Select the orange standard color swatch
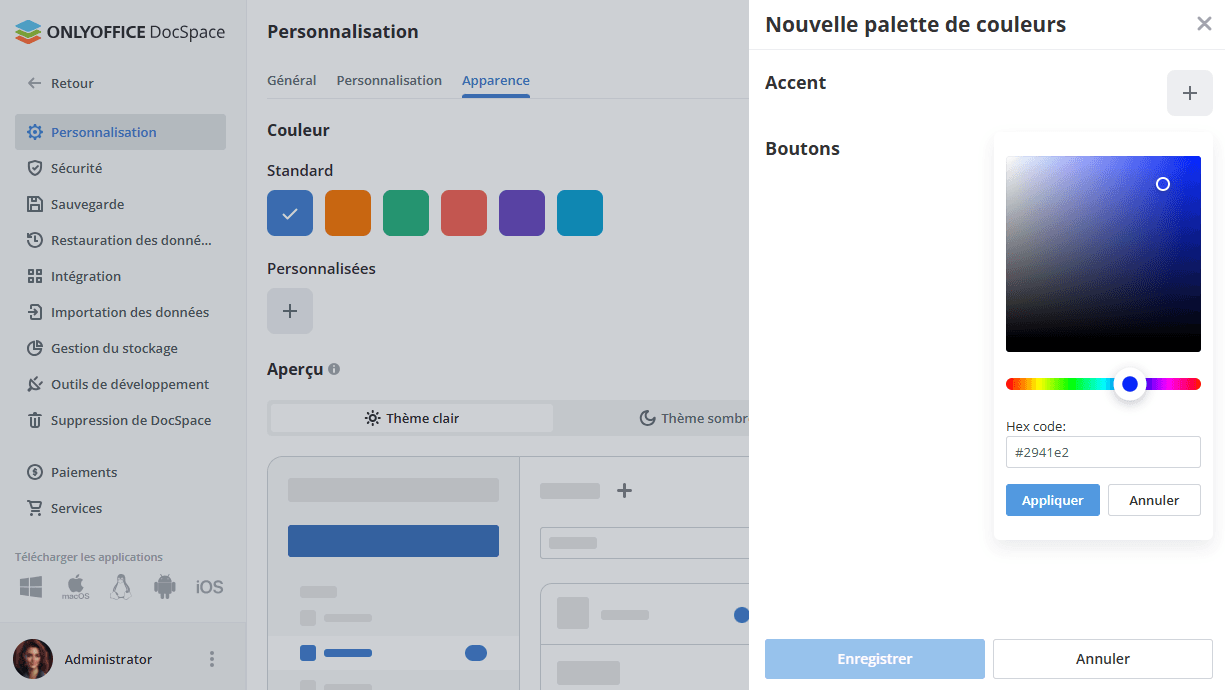This screenshot has width=1225, height=690. tap(348, 213)
